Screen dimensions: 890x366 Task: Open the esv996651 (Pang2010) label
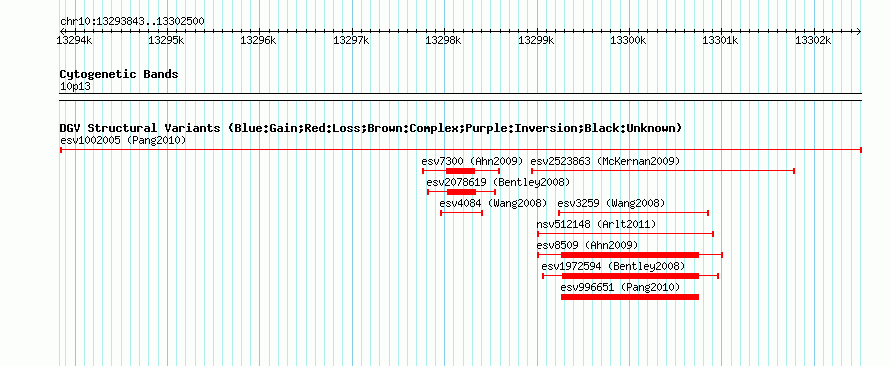click(620, 287)
